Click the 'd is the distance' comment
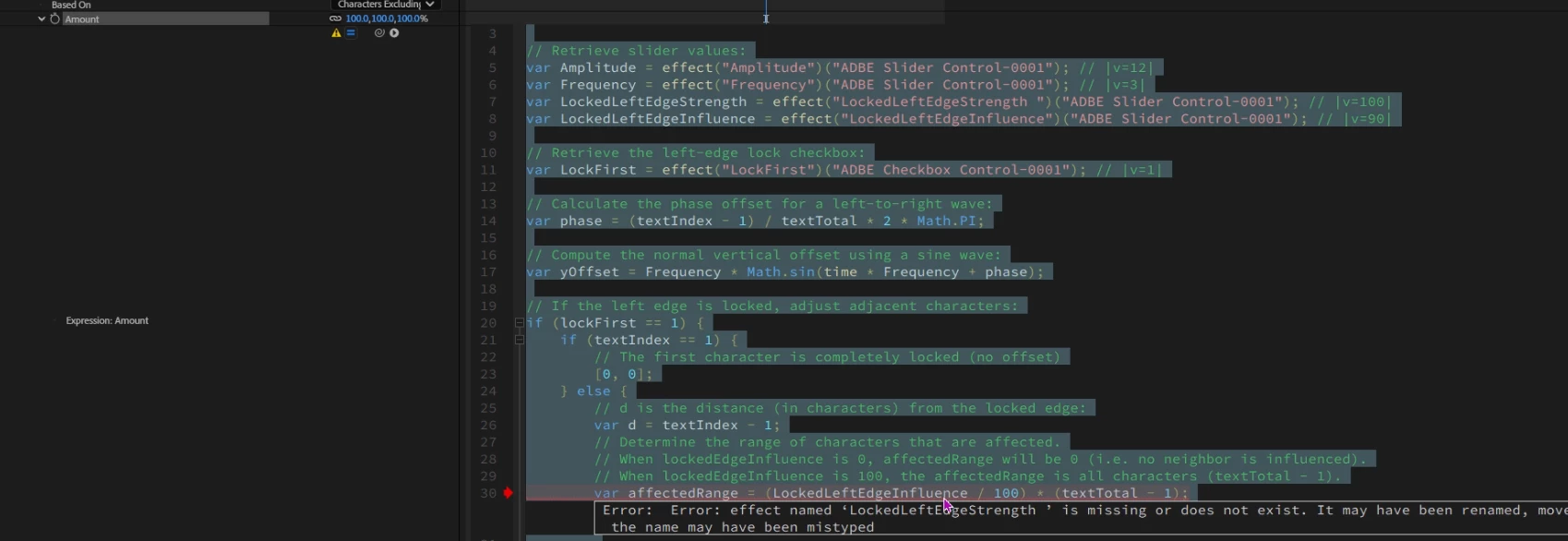This screenshot has height=541, width=1568. coord(841,408)
